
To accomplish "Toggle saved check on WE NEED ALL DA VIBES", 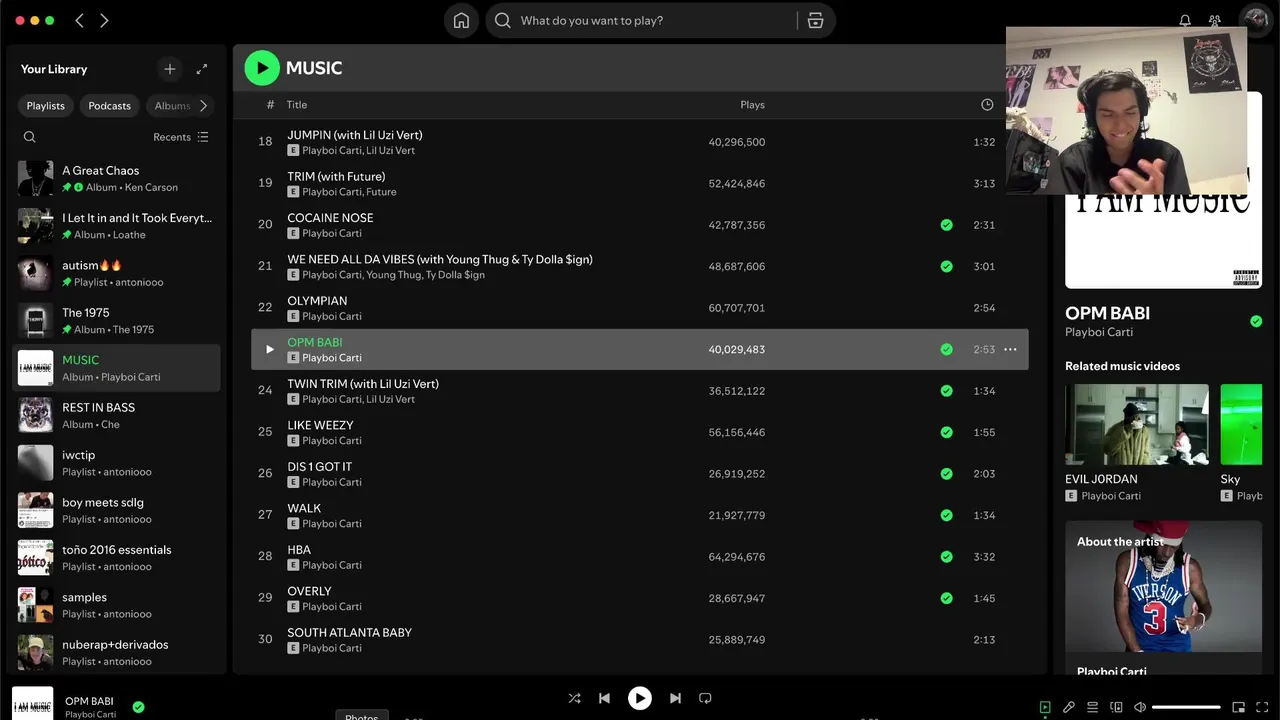I will 946,267.
